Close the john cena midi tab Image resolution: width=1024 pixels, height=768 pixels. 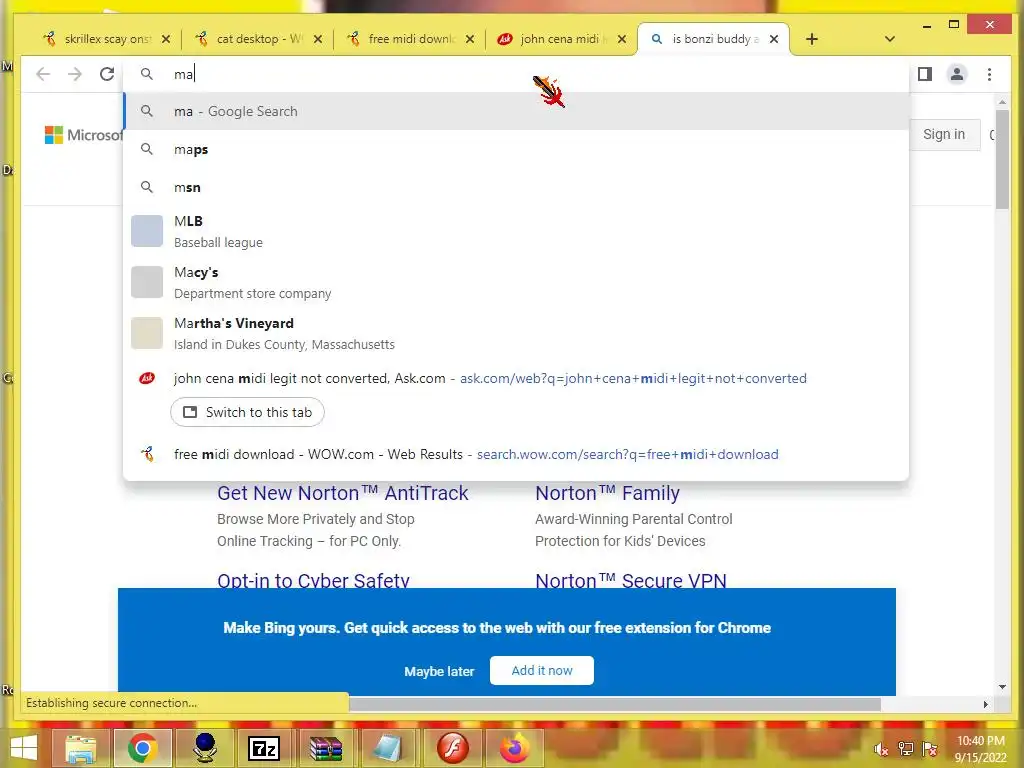622,39
